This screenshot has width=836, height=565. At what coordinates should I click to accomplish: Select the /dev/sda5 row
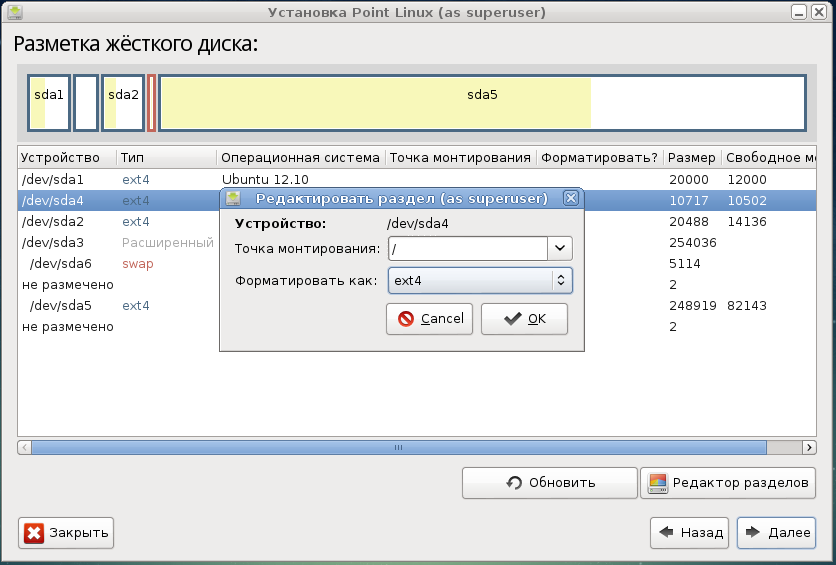(417, 306)
